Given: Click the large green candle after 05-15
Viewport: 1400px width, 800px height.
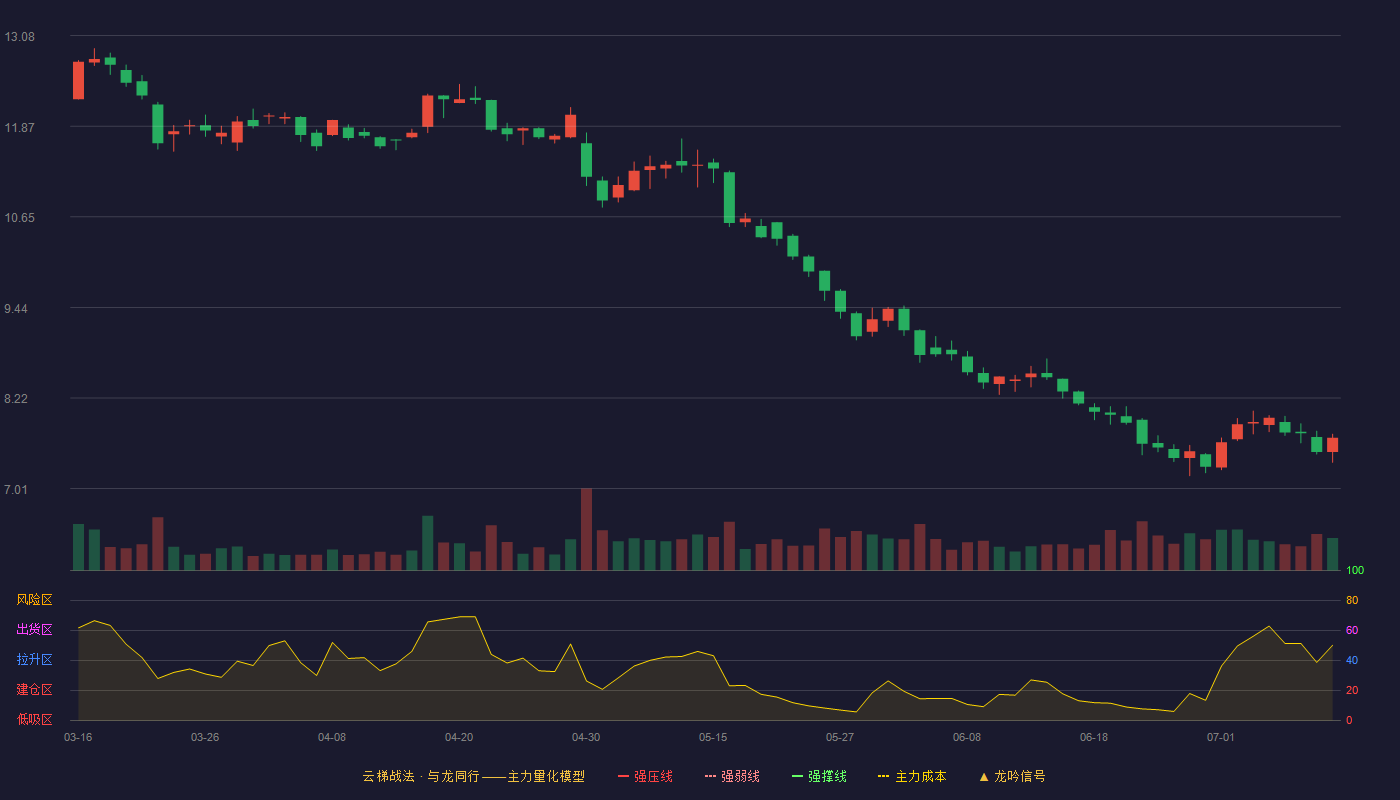Looking at the screenshot, I should [x=729, y=197].
